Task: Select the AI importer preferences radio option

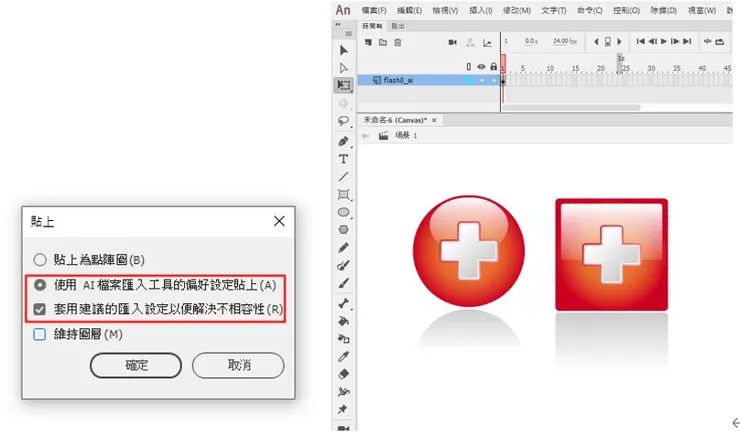Action: (40, 285)
